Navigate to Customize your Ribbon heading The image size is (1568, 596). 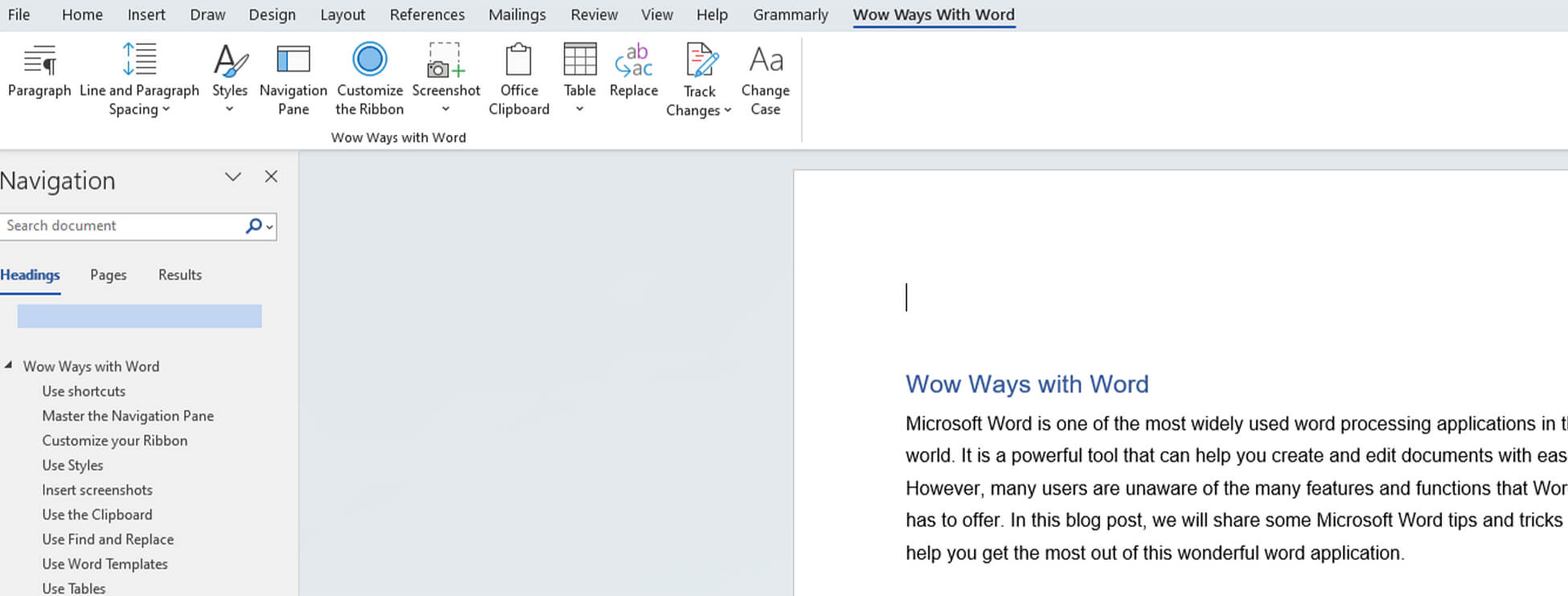[x=115, y=441]
